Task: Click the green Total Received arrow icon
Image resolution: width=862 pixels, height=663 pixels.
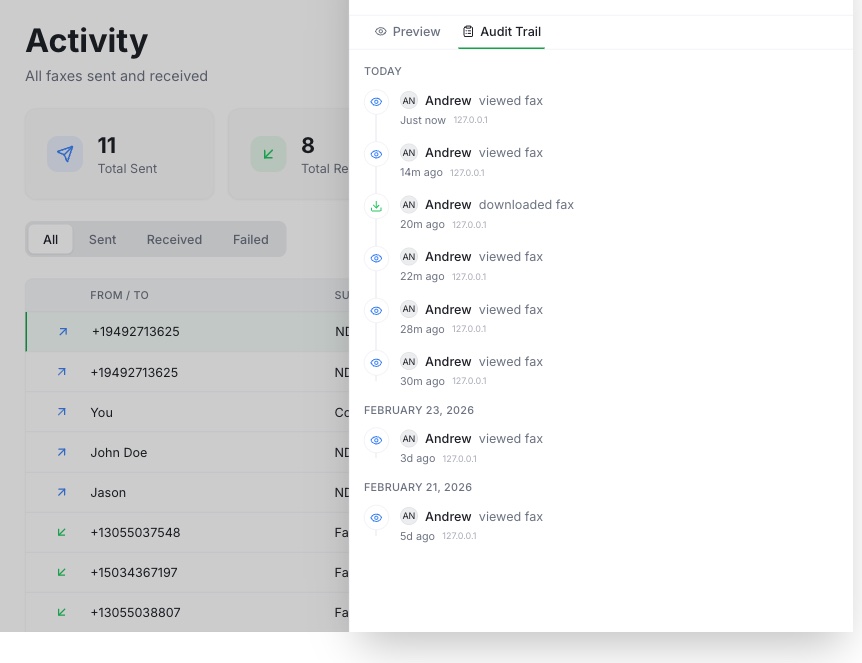Action: pyautogui.click(x=268, y=154)
